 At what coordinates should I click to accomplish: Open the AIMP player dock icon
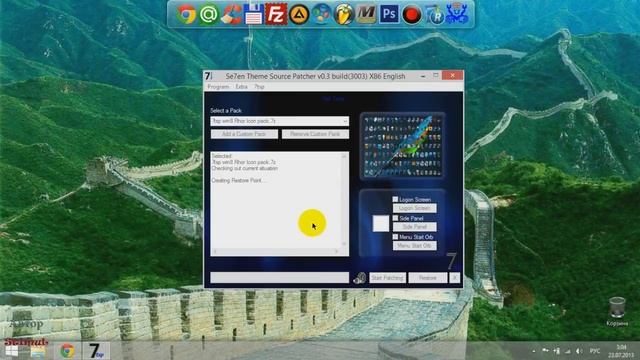(299, 15)
